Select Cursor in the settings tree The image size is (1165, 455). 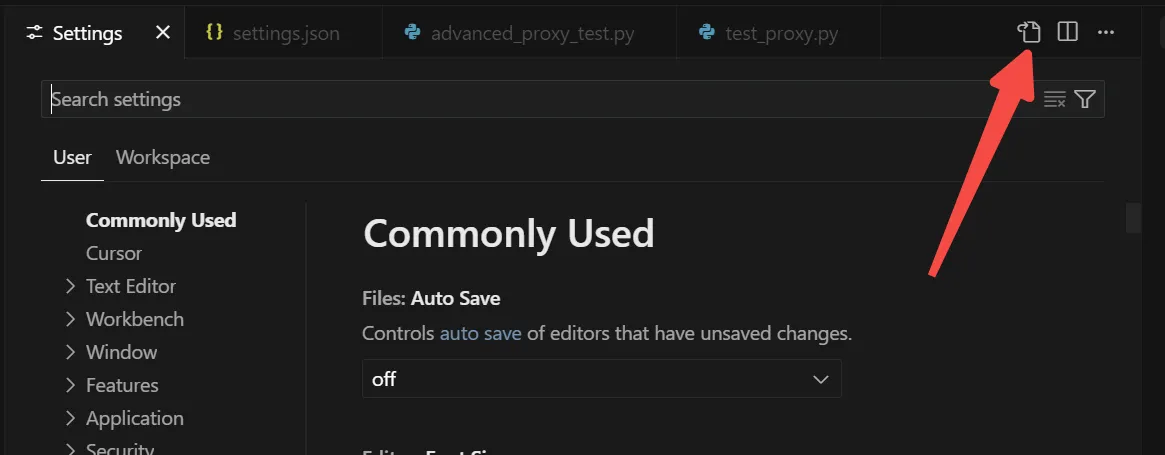point(114,254)
